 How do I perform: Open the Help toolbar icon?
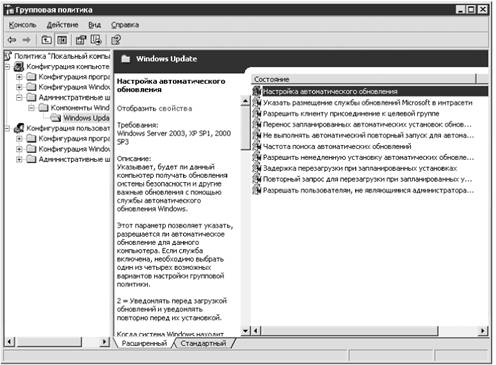[x=116, y=40]
